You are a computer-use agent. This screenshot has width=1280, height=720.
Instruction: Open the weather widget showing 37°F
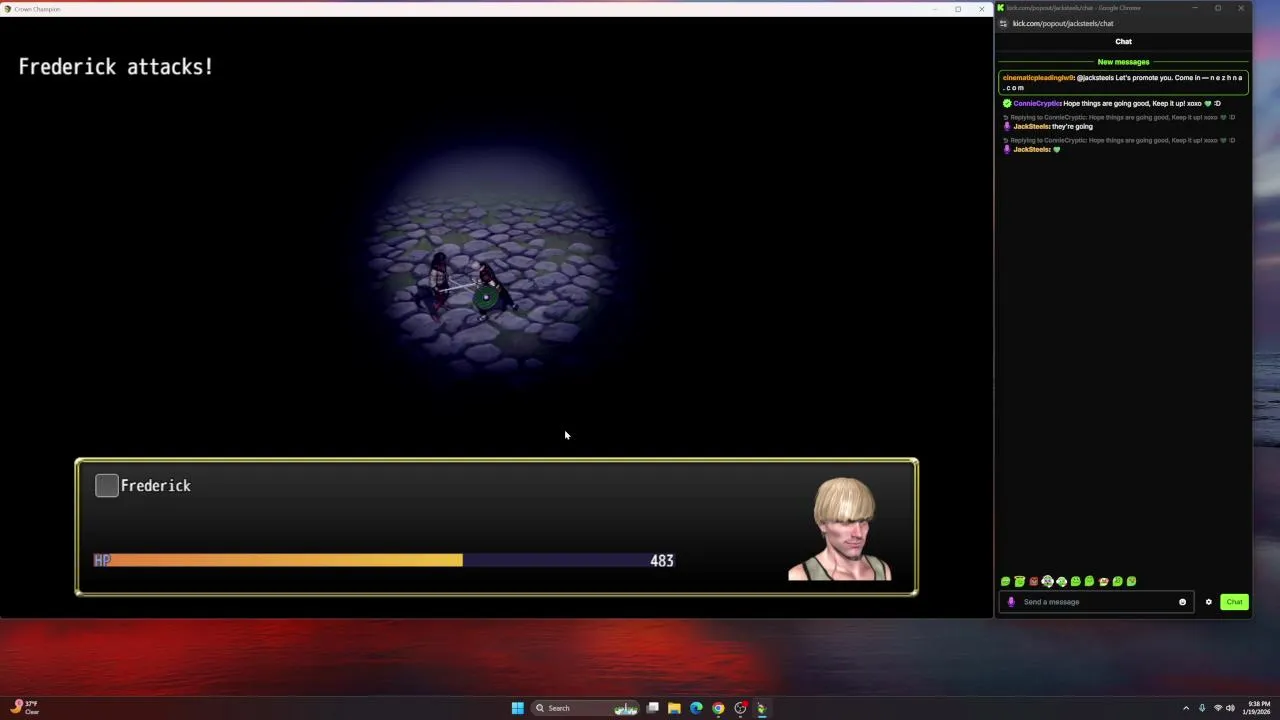click(x=26, y=708)
